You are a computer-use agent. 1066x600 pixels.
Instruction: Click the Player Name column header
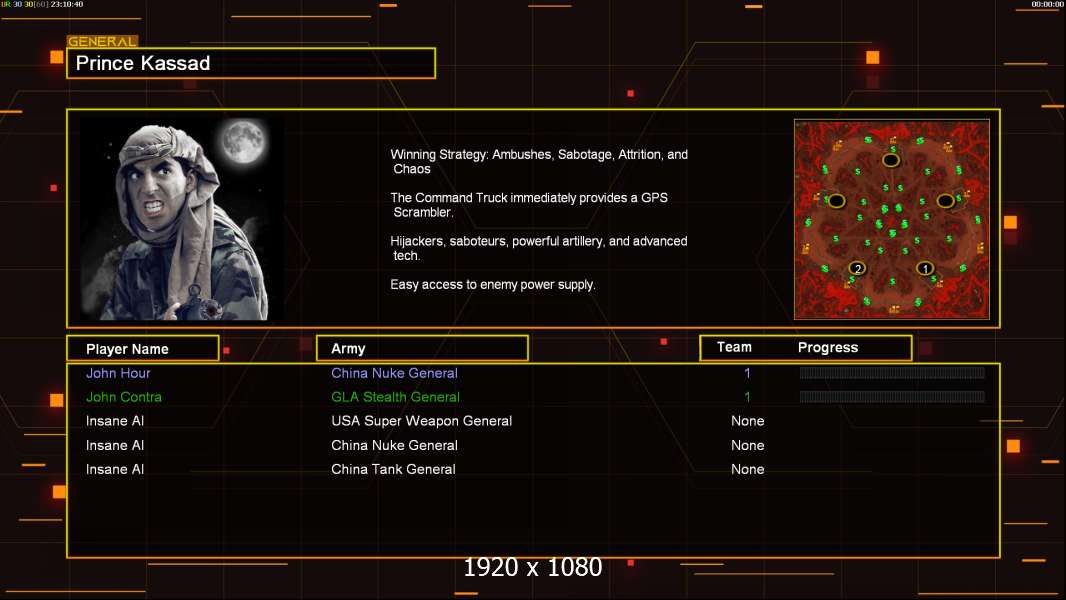tap(143, 349)
